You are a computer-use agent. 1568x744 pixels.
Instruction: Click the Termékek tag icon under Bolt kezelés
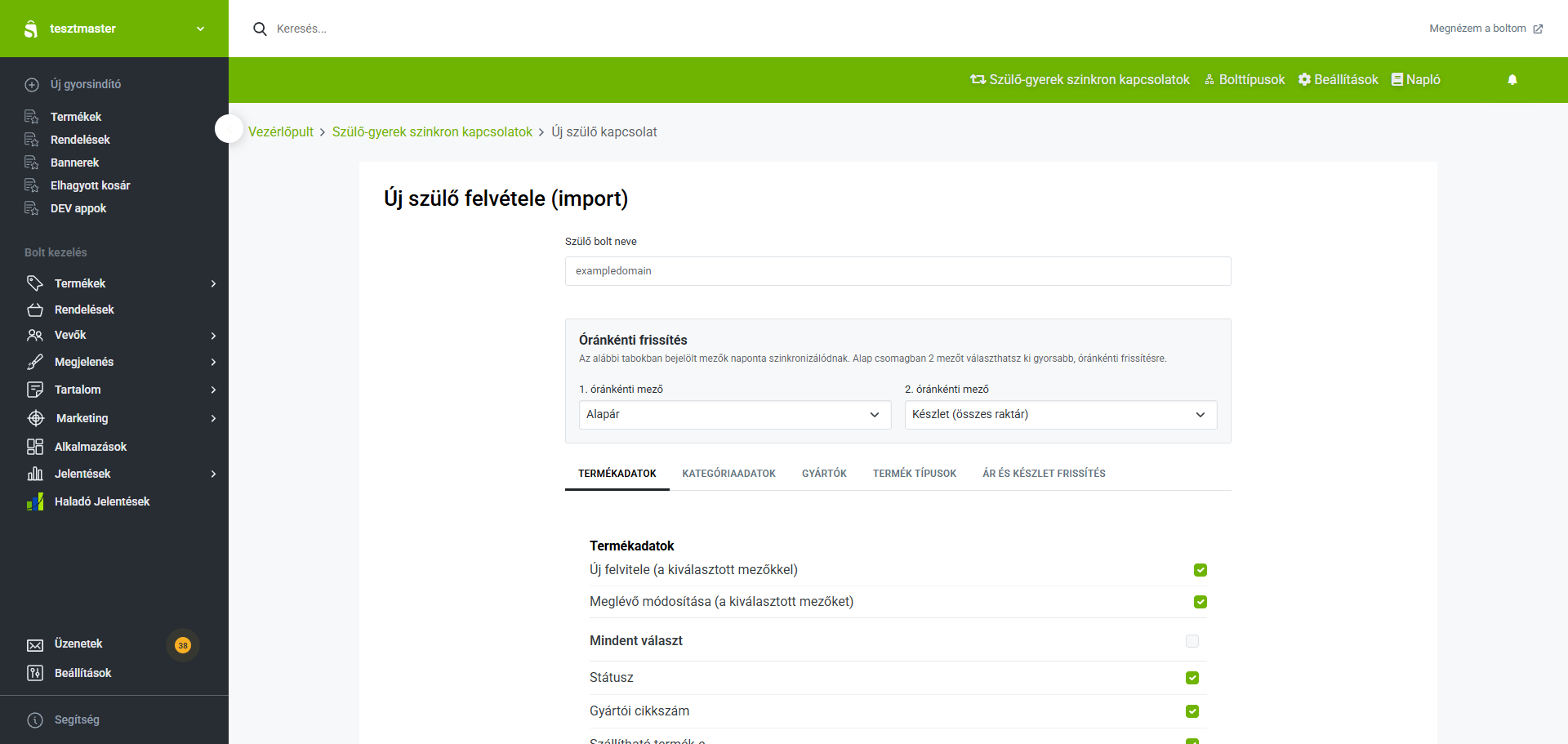tap(34, 283)
